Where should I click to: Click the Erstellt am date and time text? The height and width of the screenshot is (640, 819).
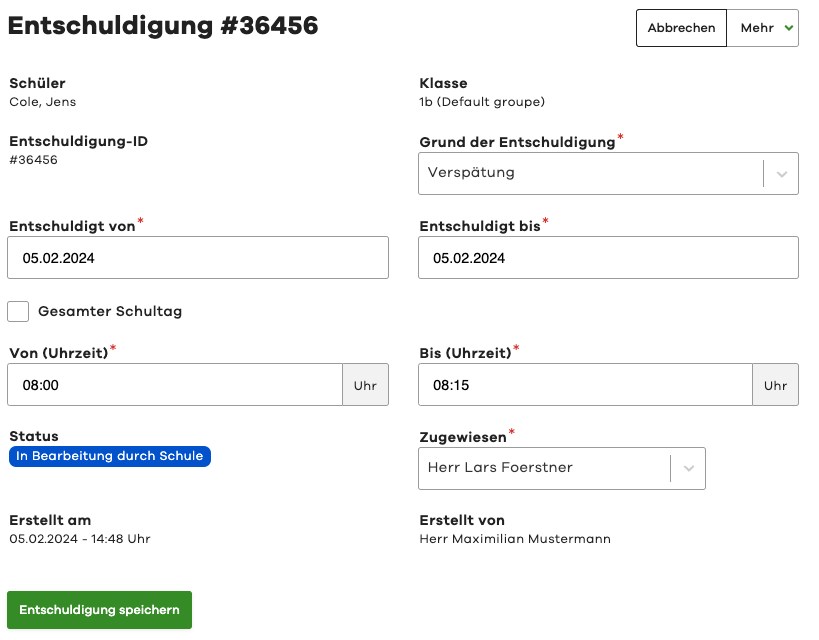click(x=80, y=539)
